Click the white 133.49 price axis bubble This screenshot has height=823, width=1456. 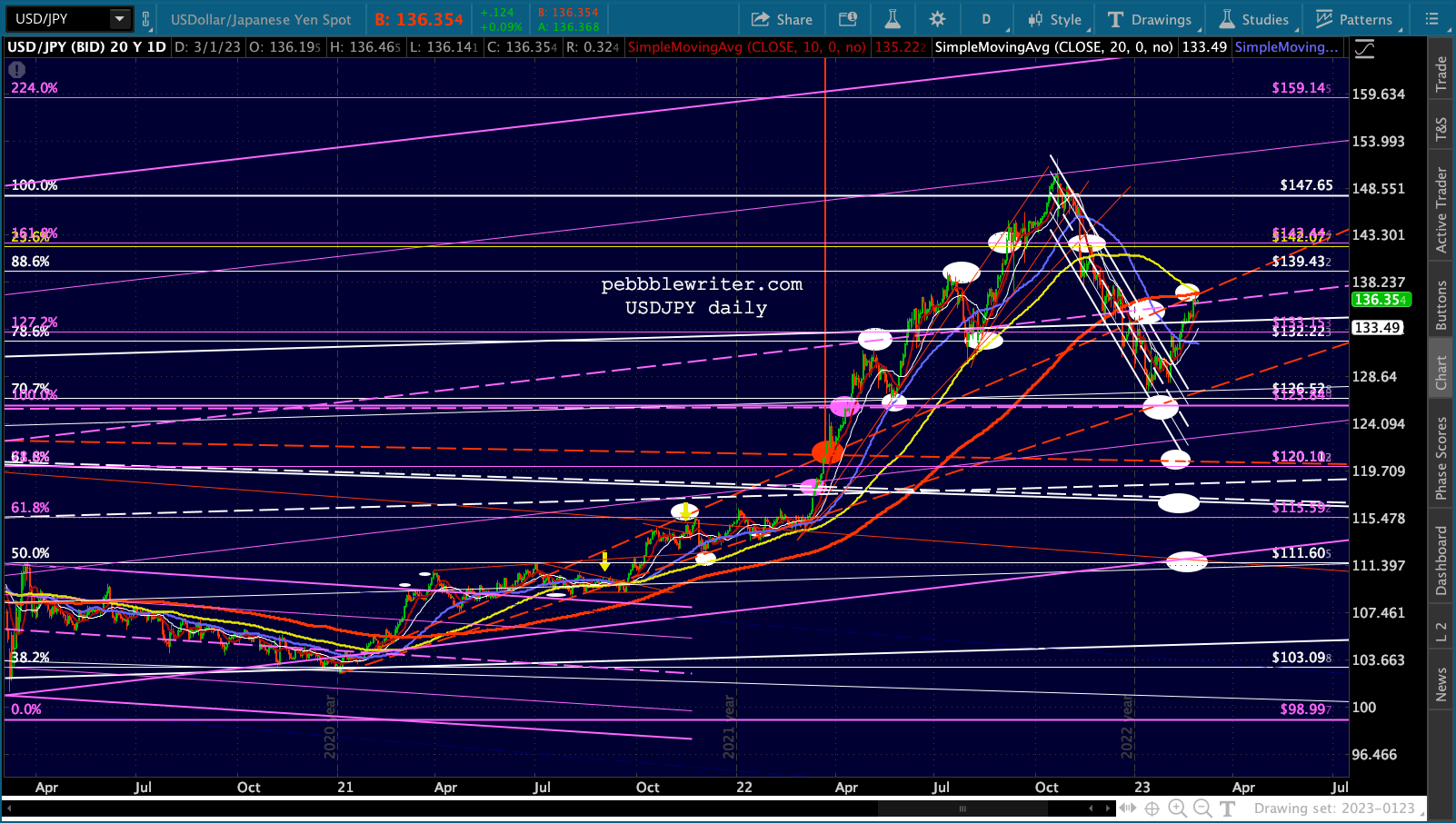[x=1377, y=327]
